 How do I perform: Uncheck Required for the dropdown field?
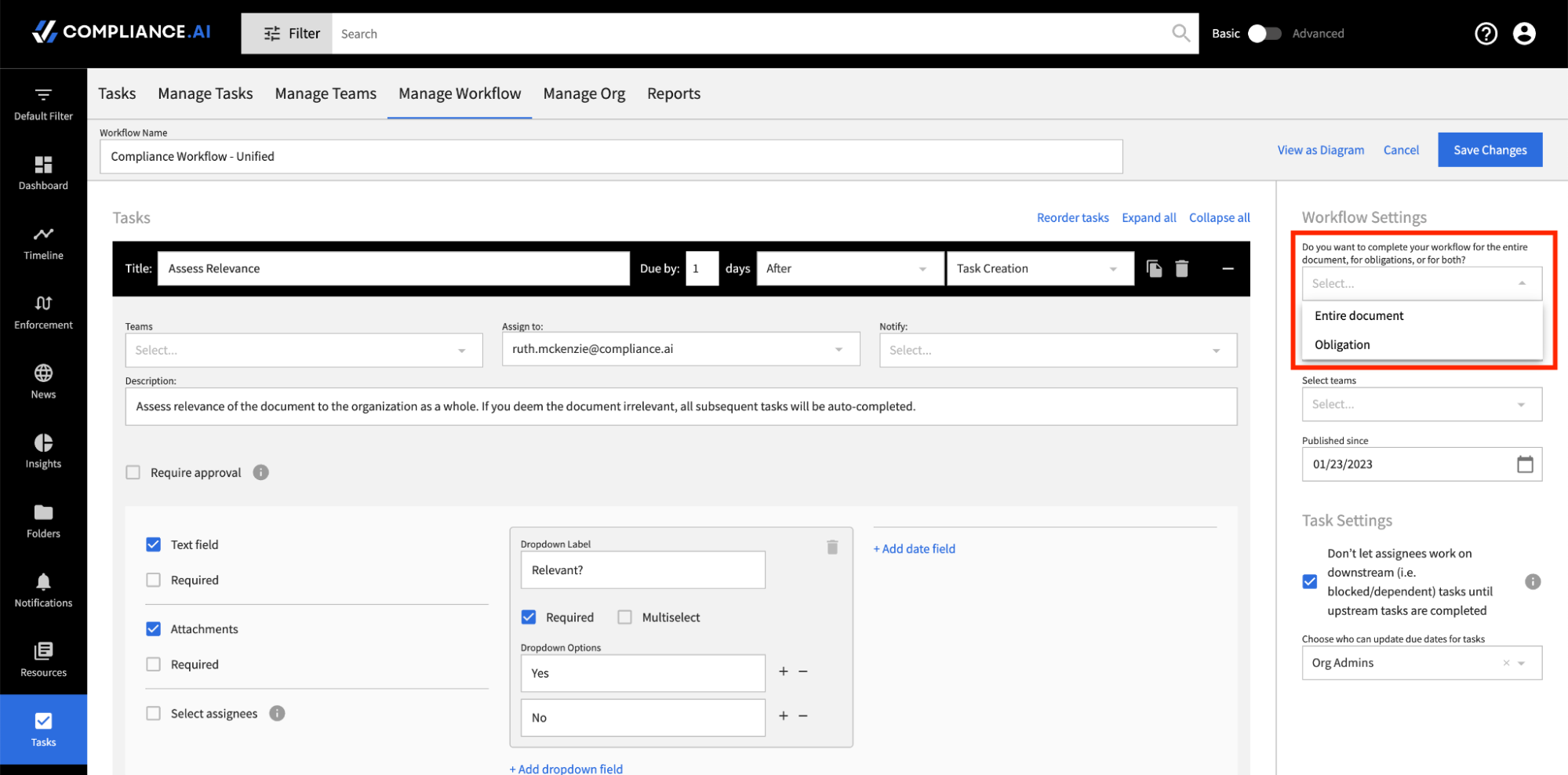pyautogui.click(x=529, y=617)
